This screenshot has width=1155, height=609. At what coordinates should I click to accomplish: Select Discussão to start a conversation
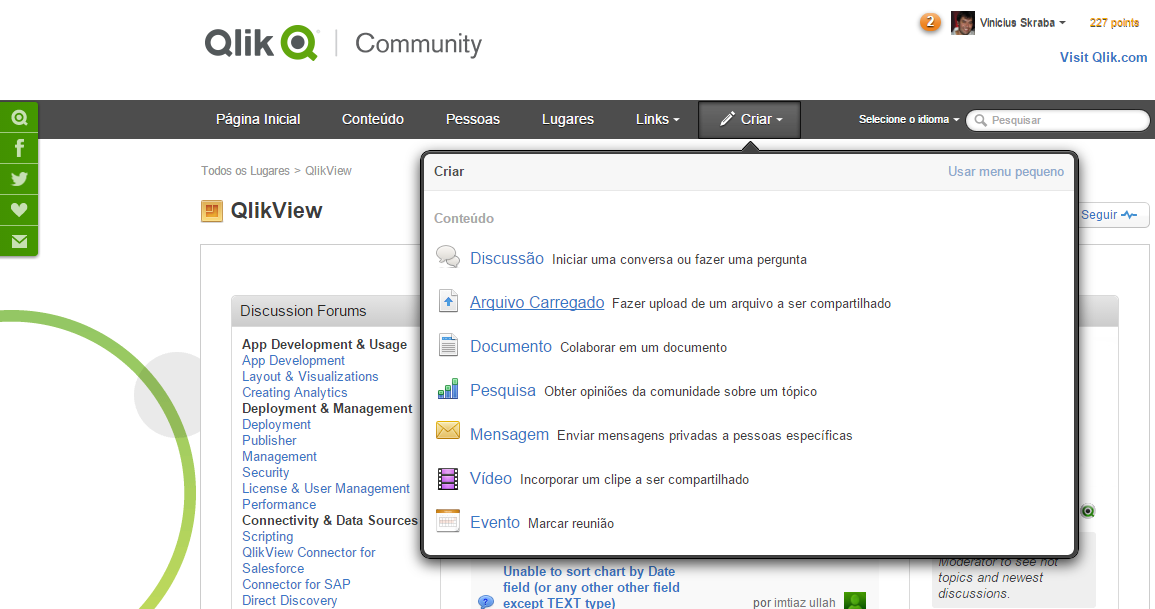[x=507, y=258]
